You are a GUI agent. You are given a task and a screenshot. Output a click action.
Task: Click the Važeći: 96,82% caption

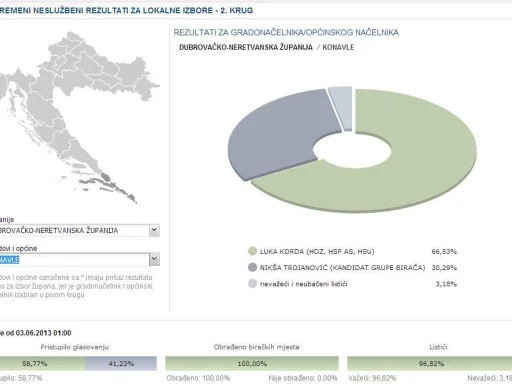tap(372, 378)
